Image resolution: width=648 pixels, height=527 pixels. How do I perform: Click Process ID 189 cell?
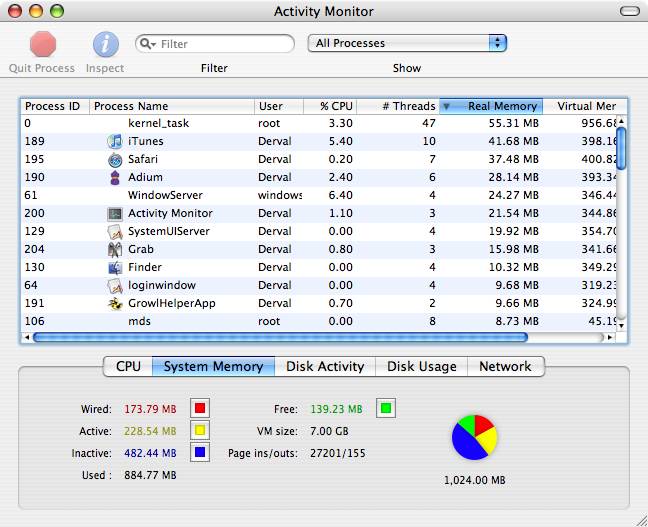coord(35,141)
